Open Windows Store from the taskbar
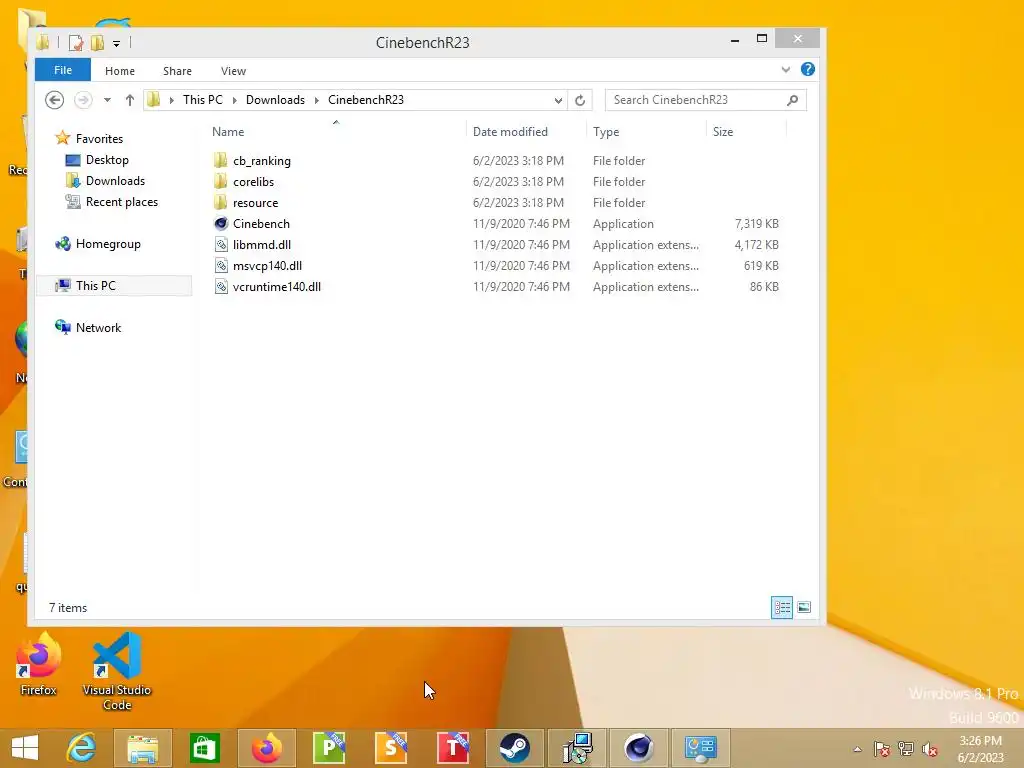The image size is (1024, 768). (204, 748)
